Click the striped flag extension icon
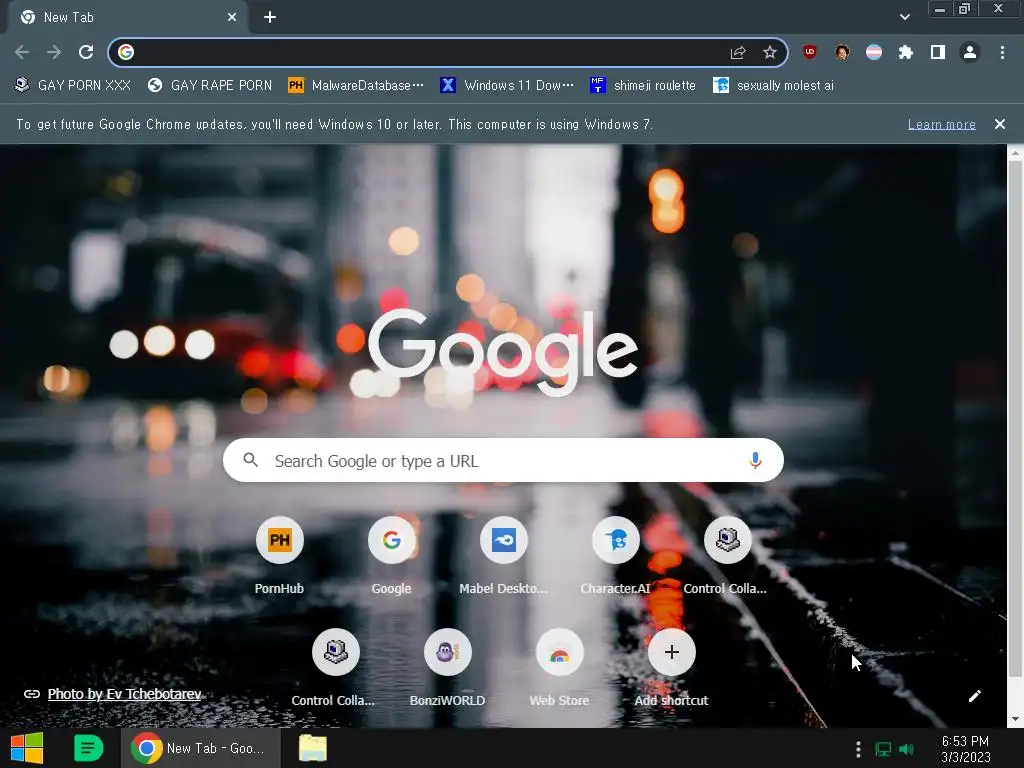Screen dimensions: 1024x768 [874, 52]
